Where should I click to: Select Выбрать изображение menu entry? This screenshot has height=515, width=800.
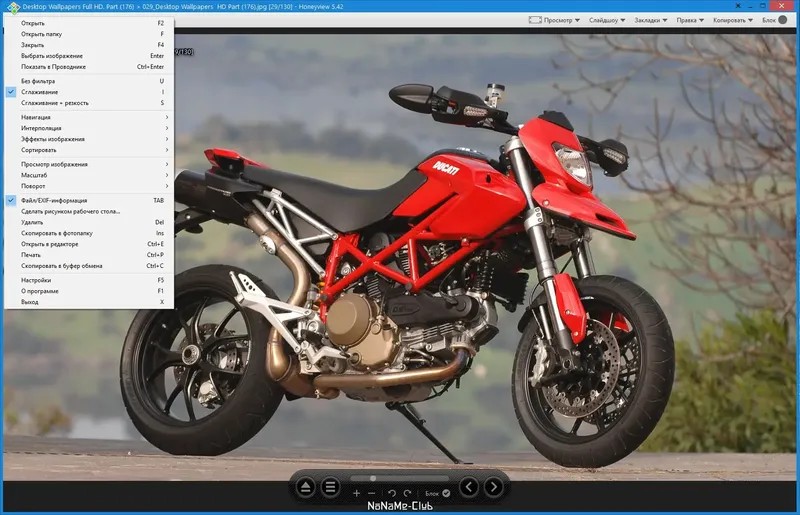click(89, 56)
